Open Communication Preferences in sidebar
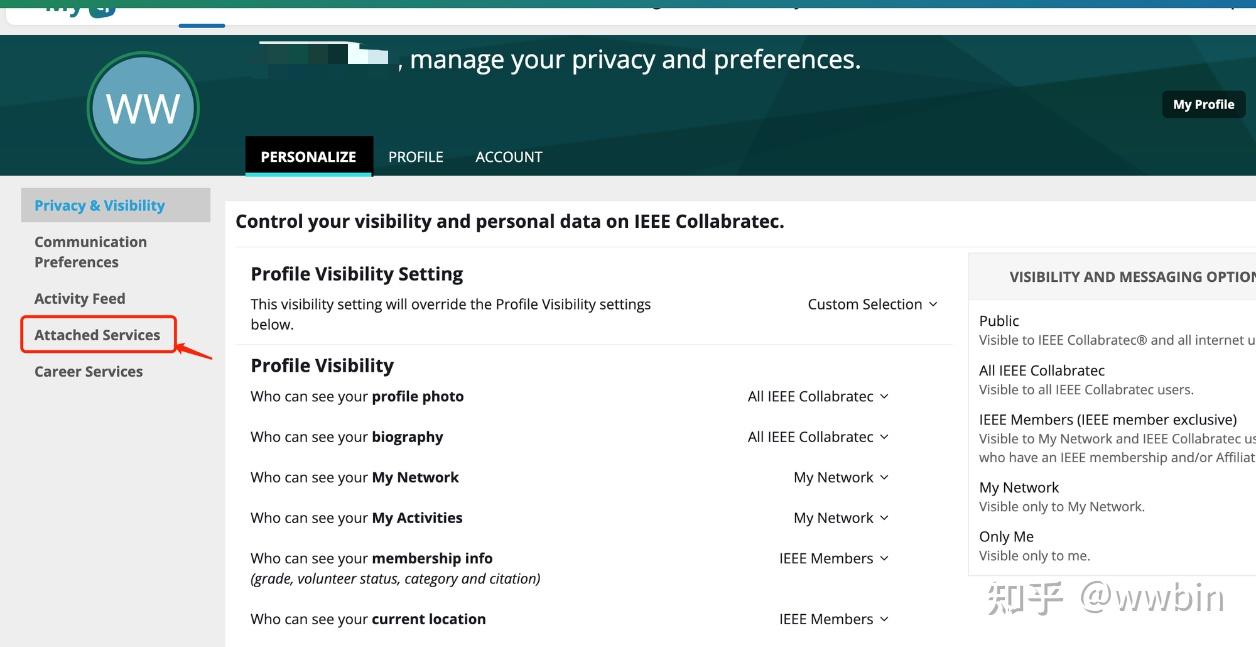The image size is (1256, 647). pos(91,252)
